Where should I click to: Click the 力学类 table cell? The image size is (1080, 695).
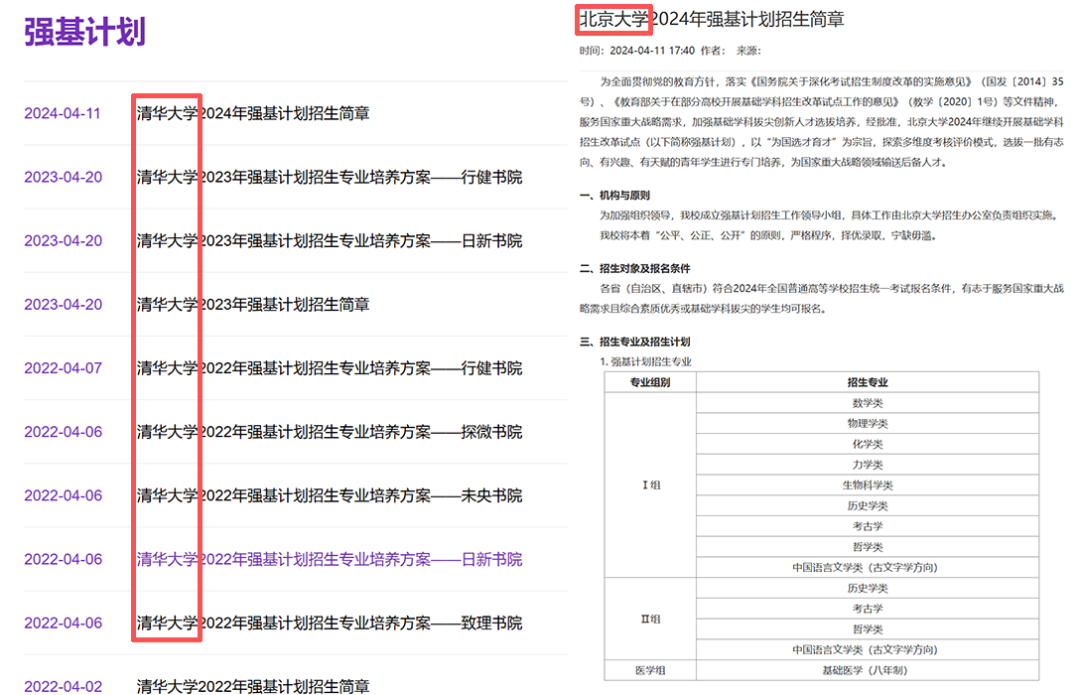pyautogui.click(x=867, y=465)
